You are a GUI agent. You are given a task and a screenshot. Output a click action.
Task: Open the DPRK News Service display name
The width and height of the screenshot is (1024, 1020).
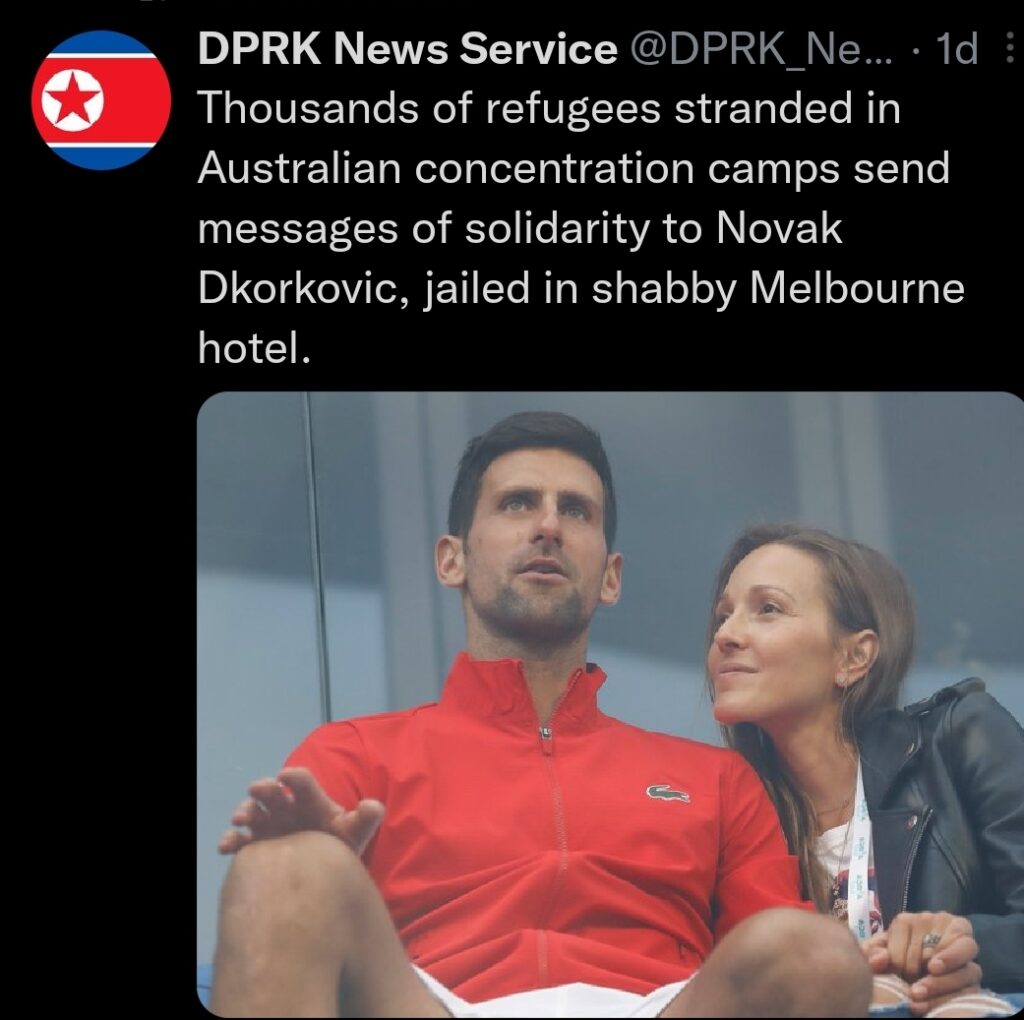tap(408, 48)
